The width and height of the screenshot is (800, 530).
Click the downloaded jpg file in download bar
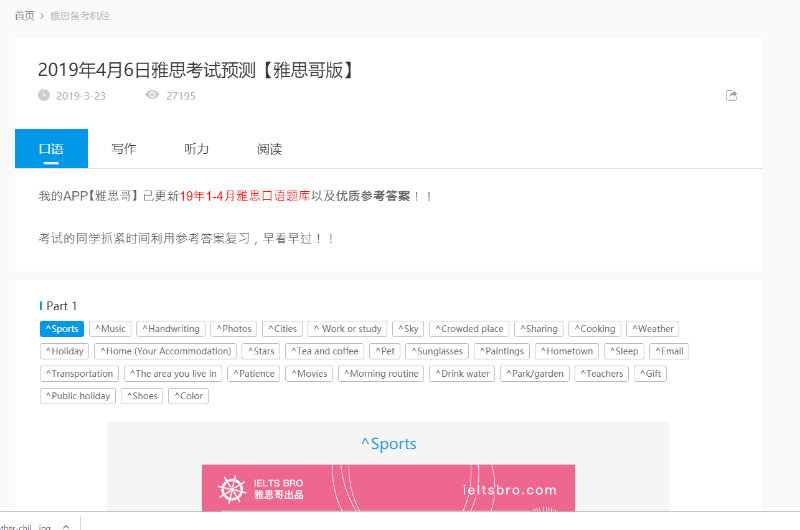click(x=26, y=526)
